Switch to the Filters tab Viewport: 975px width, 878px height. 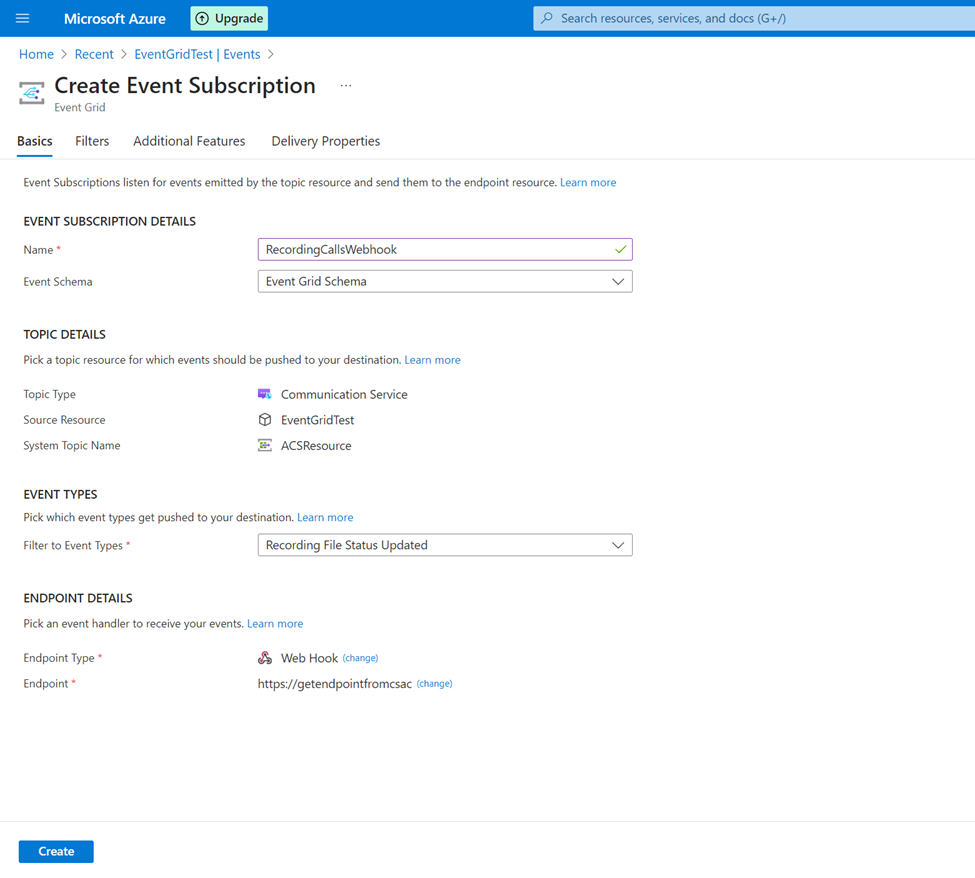point(92,141)
